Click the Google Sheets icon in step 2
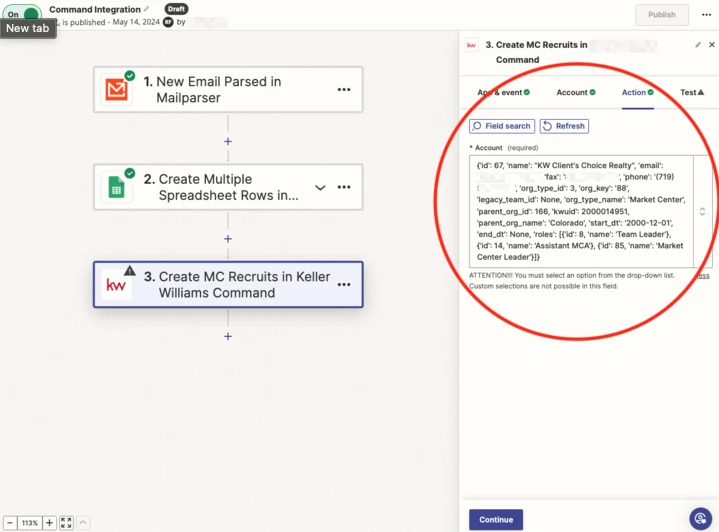Image resolution: width=719 pixels, height=532 pixels. coord(116,187)
